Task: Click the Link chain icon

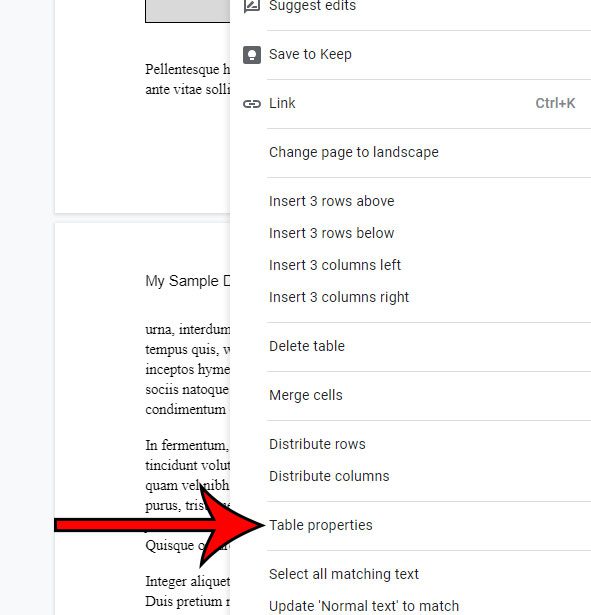Action: pos(252,104)
